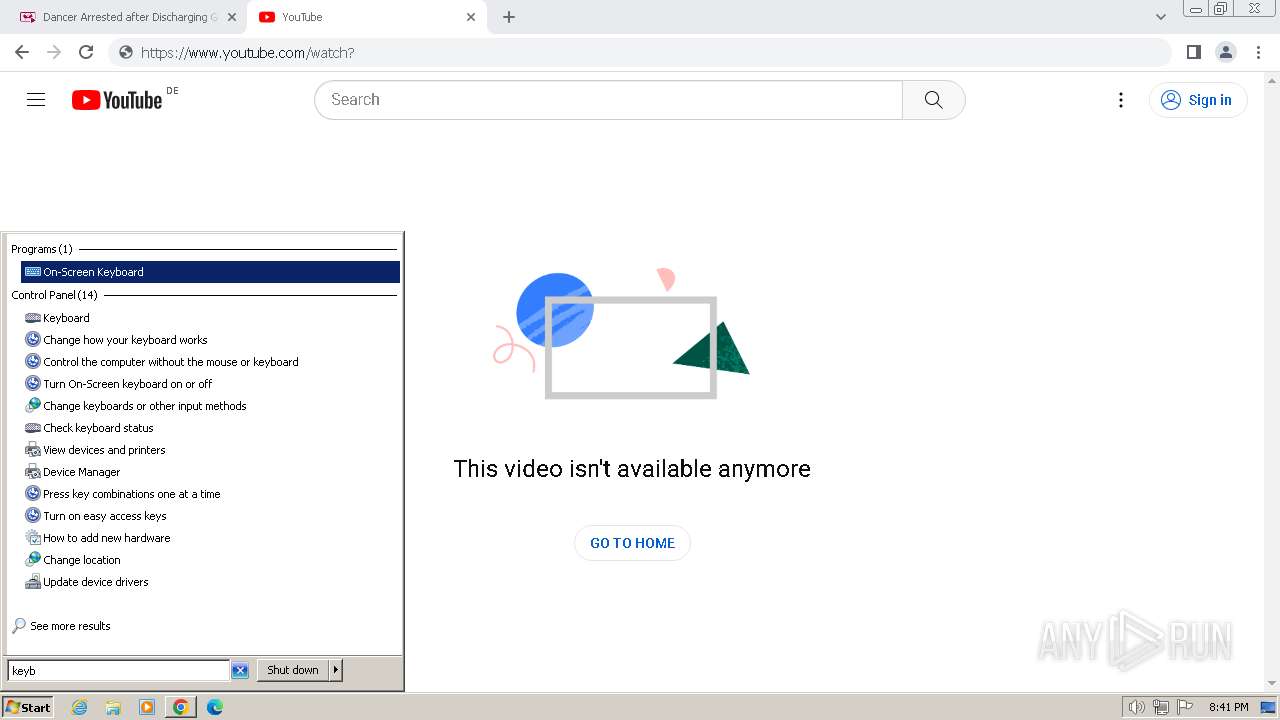Click the taskbar clock 8:41 PM
This screenshot has height=720, width=1280.
click(1228, 707)
